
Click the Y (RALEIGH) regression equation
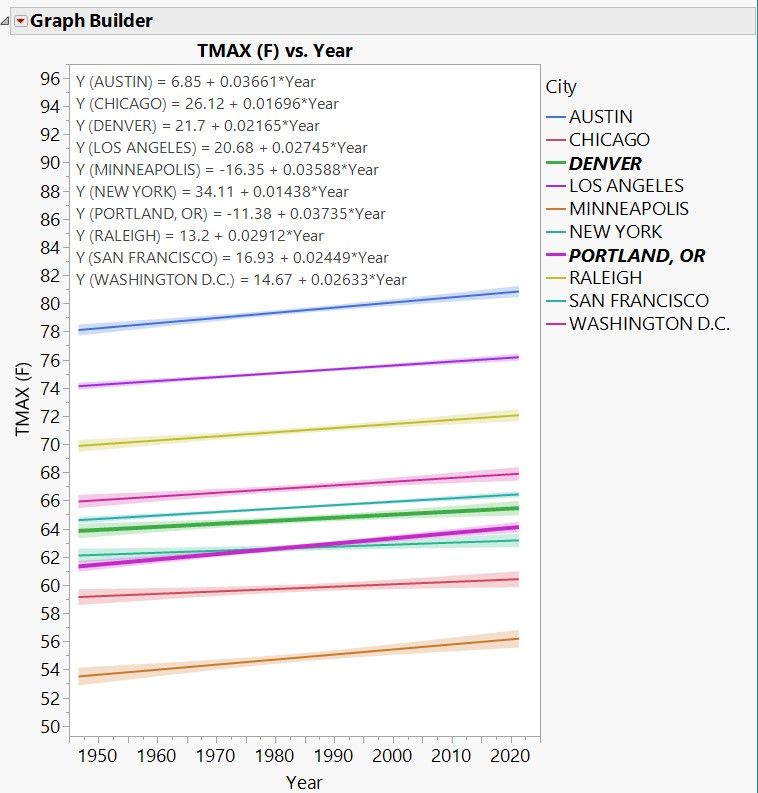[x=200, y=236]
